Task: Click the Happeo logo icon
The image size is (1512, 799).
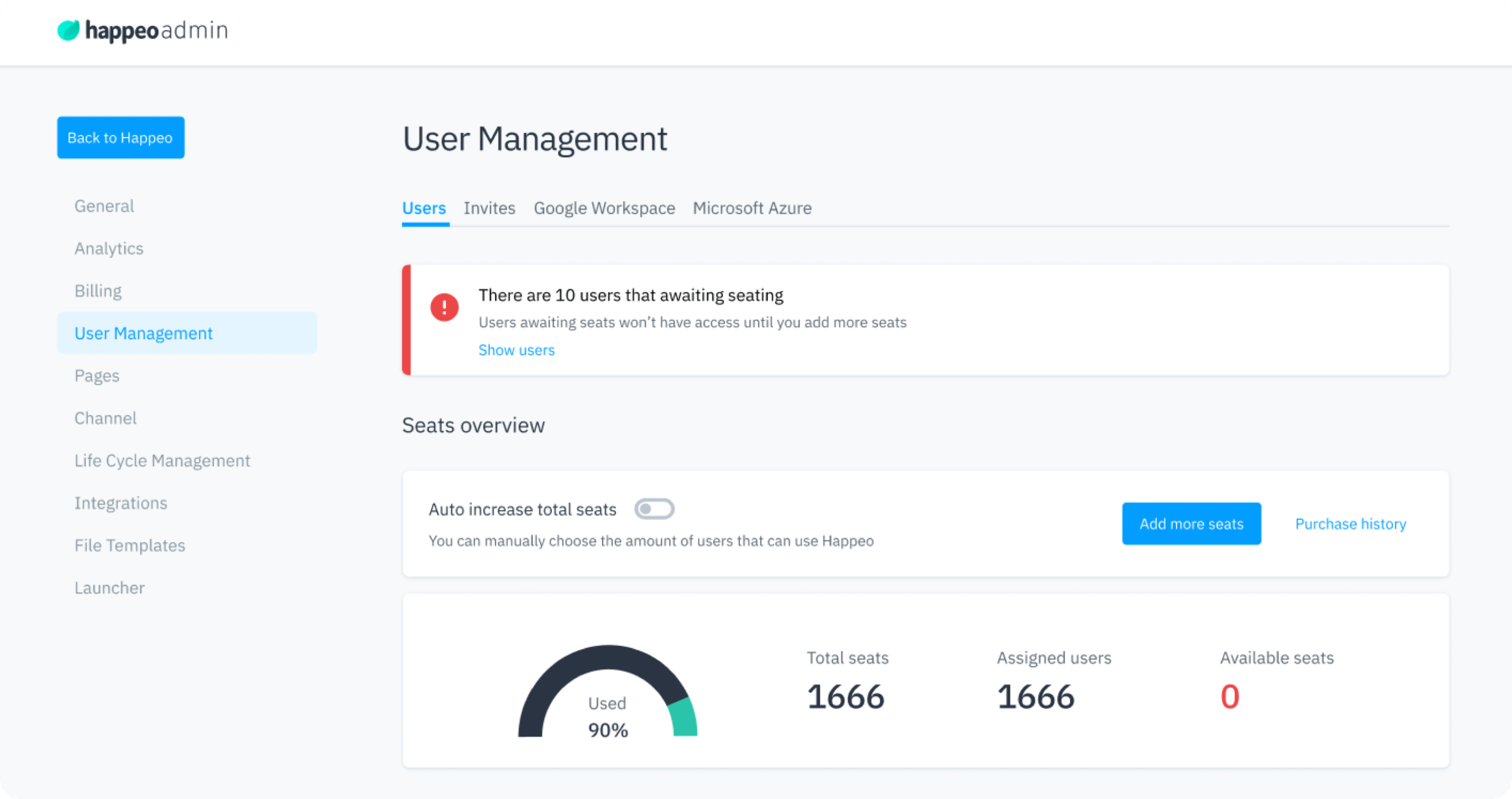Action: click(69, 30)
